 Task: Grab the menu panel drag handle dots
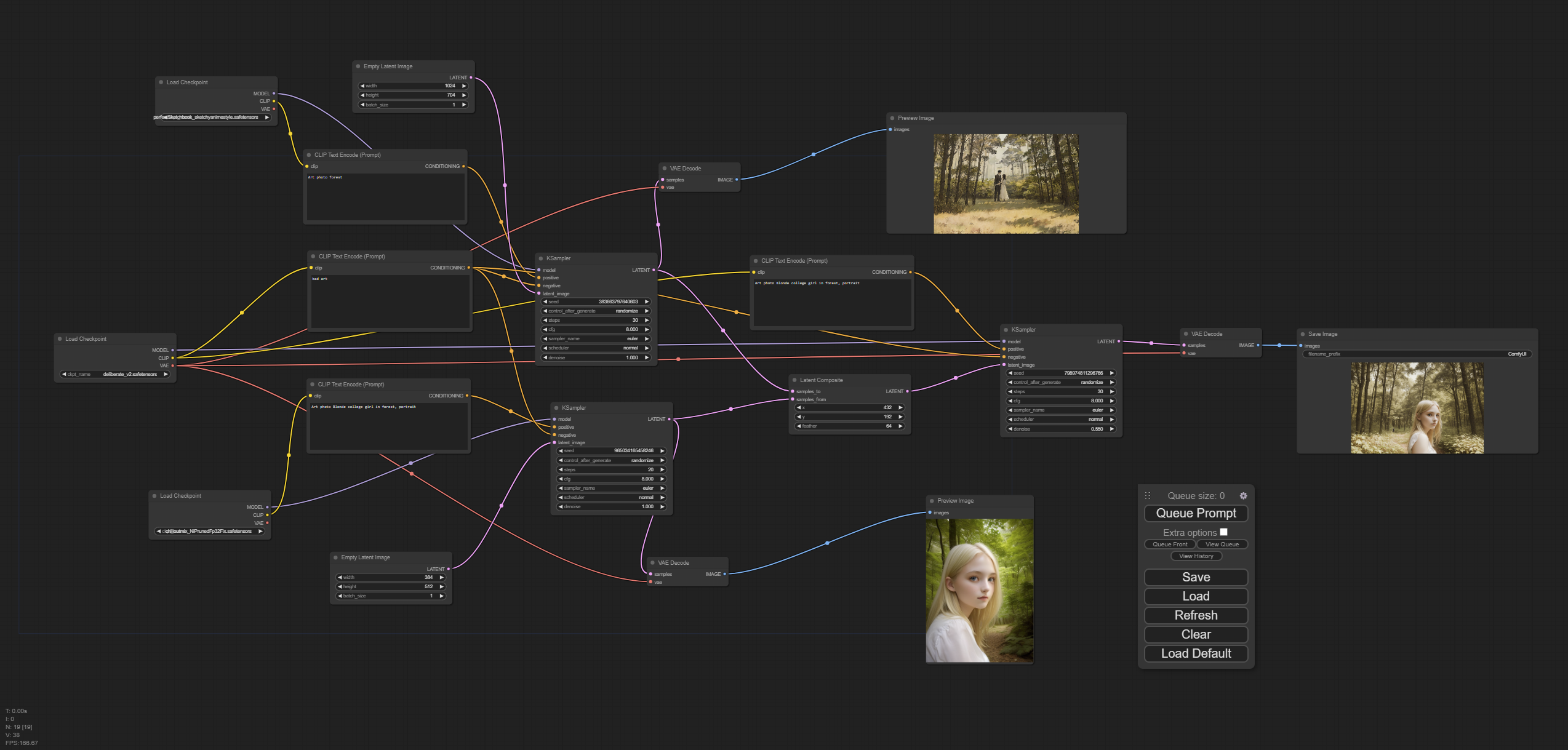pyautogui.click(x=1148, y=496)
